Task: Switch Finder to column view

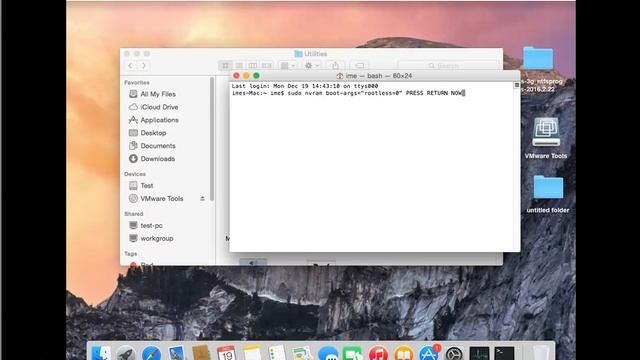Action: [x=253, y=65]
